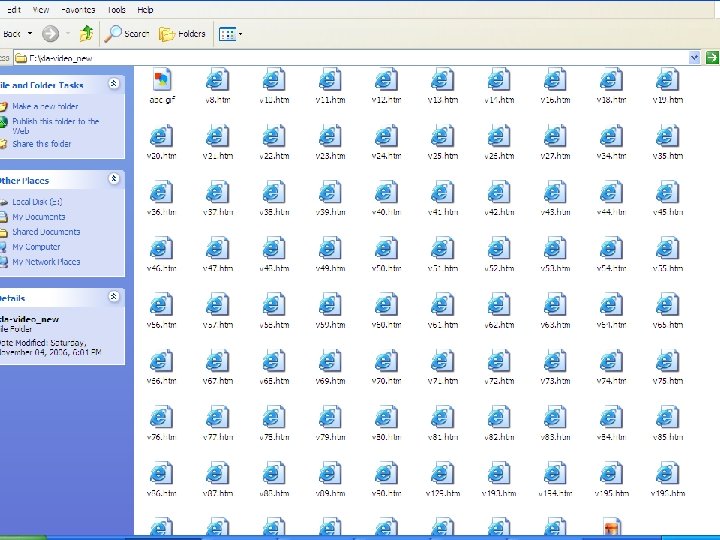Select the v19.htm file icon

click(668, 81)
